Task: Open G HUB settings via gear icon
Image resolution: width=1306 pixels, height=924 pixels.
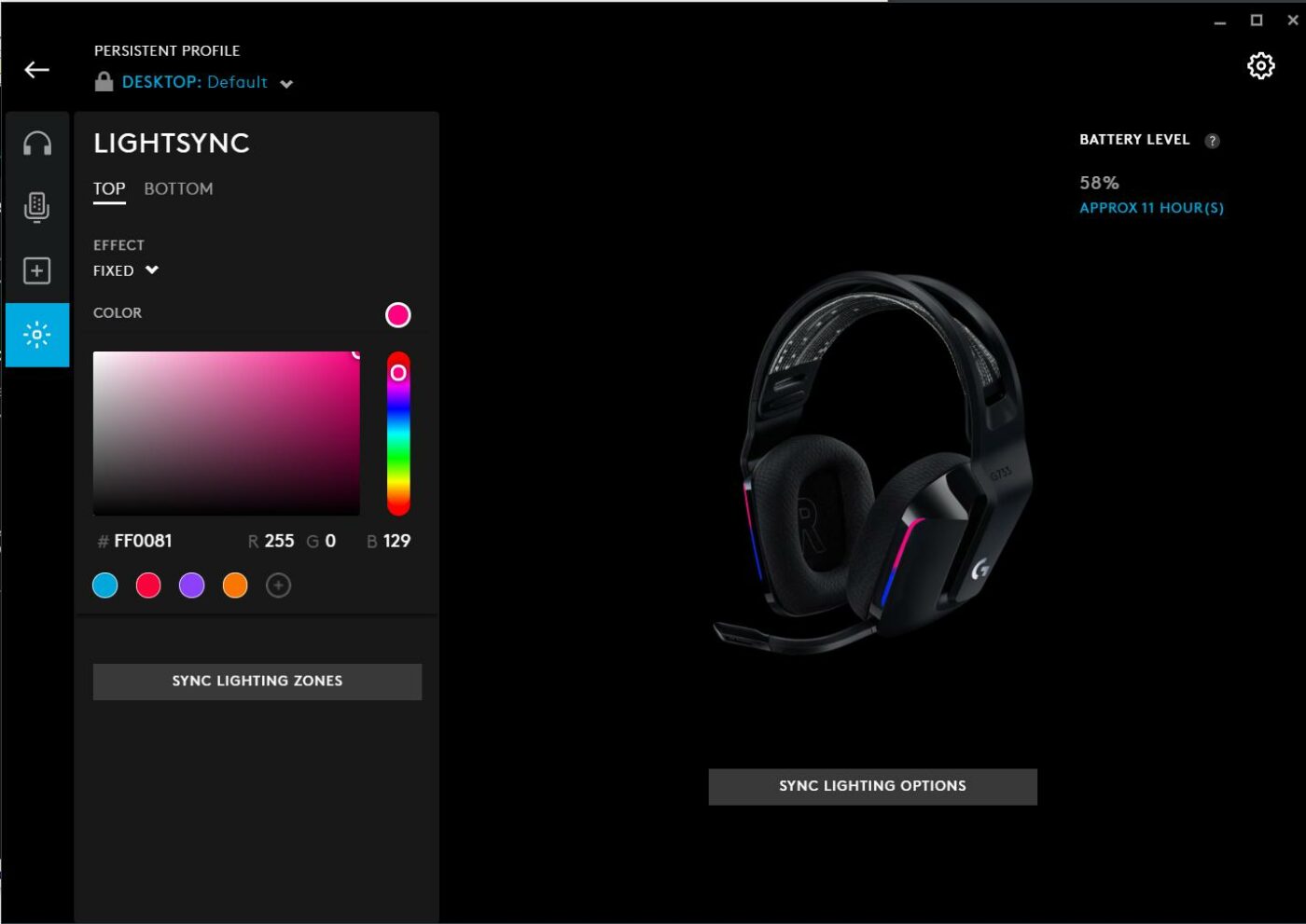Action: click(x=1260, y=65)
